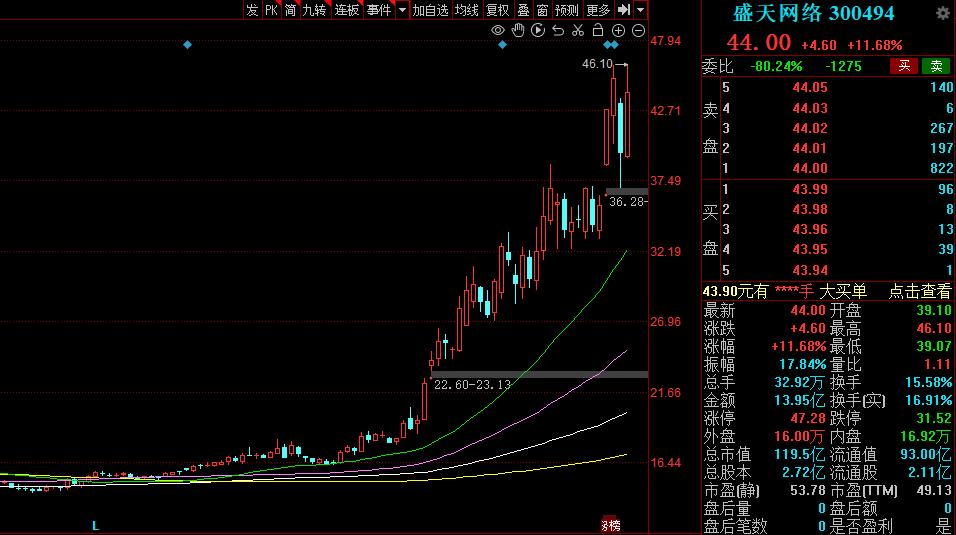The image size is (956, 535).
Task: Open the PK comparison tool
Action: [271, 10]
